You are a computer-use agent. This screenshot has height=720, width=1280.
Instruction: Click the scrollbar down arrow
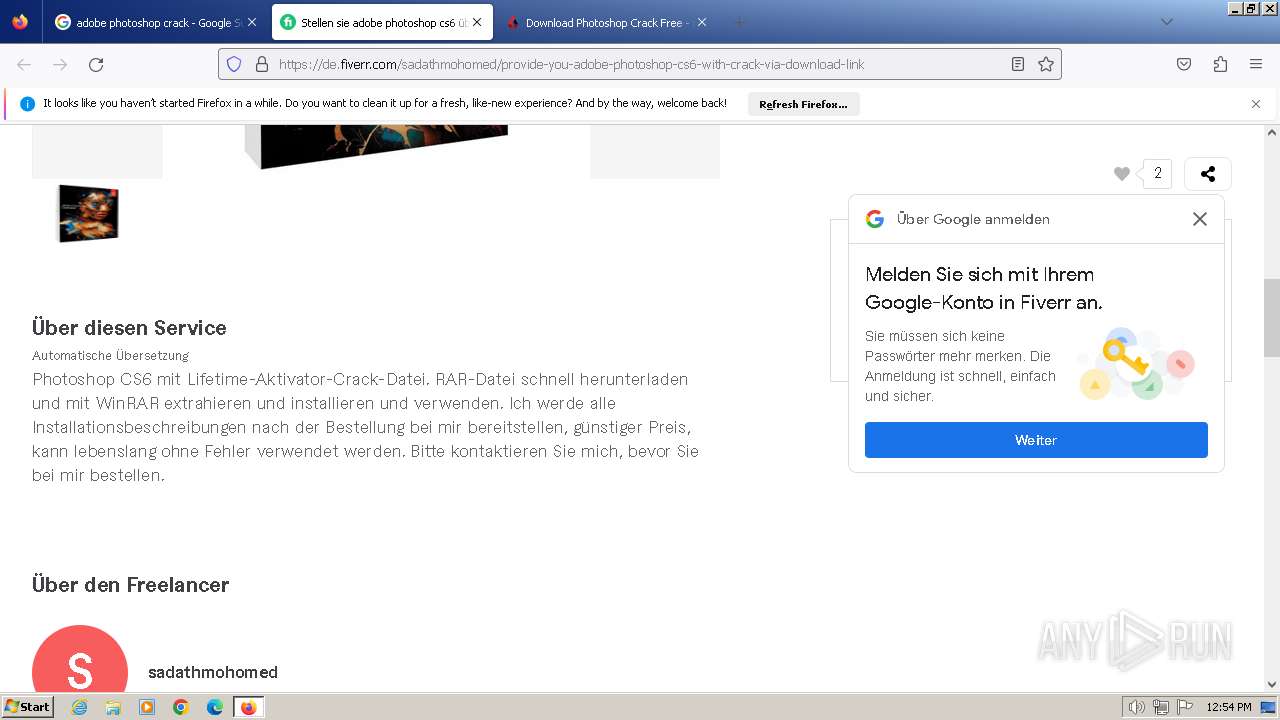(x=1272, y=684)
